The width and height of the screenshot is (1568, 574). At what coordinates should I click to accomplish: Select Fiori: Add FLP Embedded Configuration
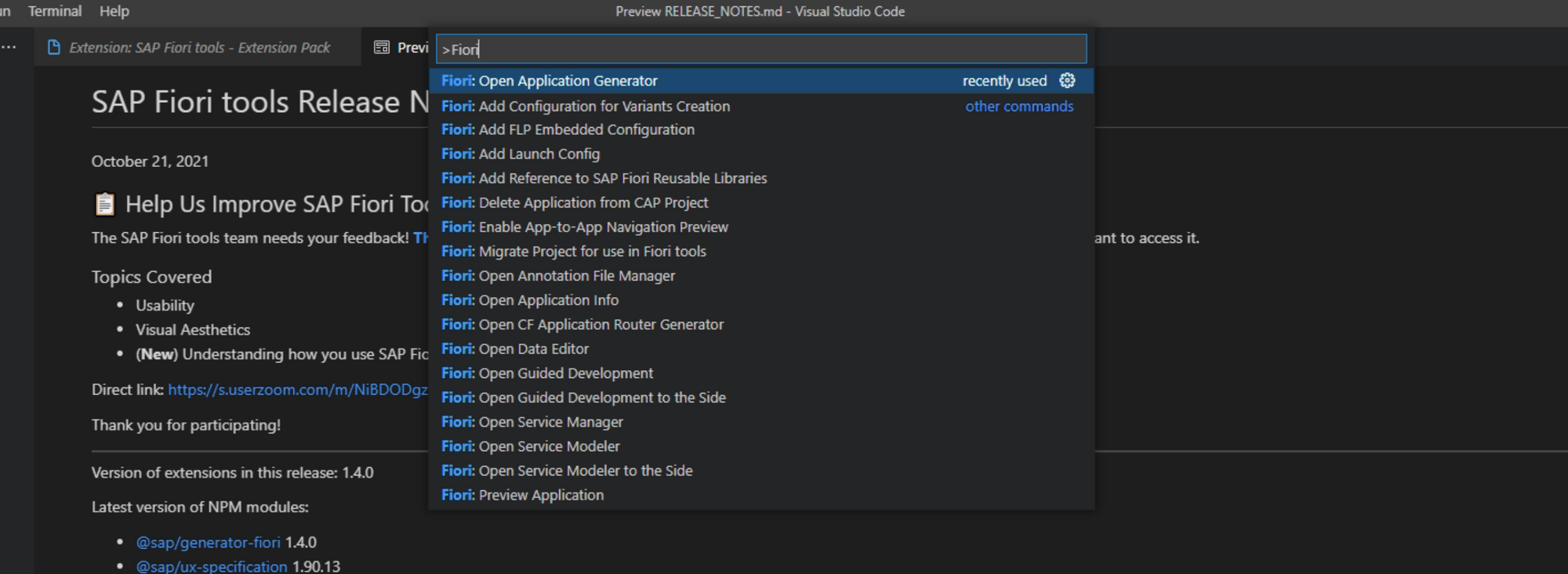[761, 129]
